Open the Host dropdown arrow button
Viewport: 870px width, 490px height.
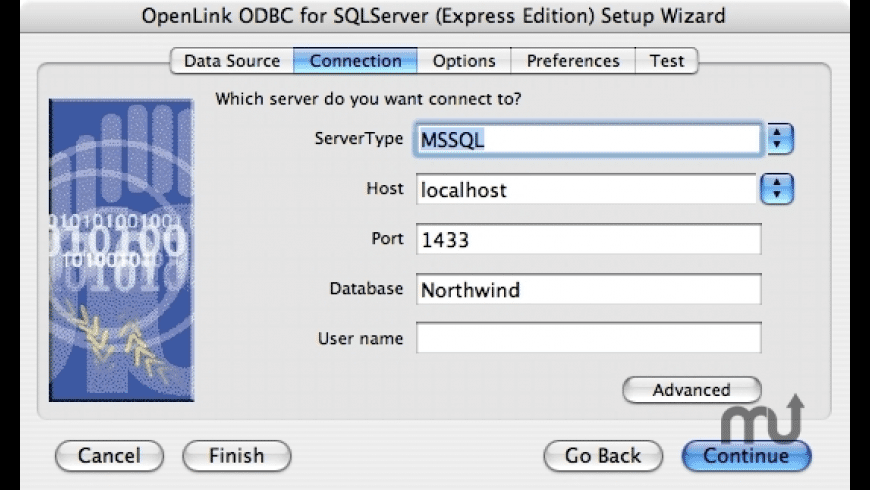(780, 188)
